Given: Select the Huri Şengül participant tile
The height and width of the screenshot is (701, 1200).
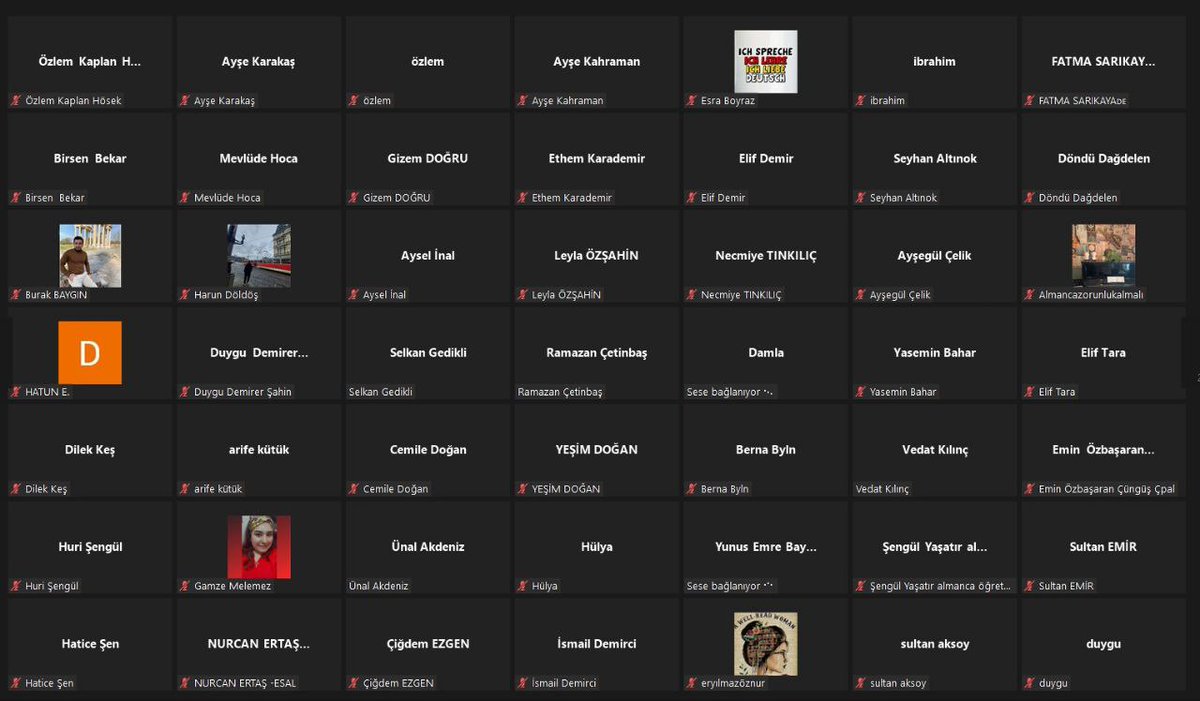Looking at the screenshot, I should coord(90,547).
